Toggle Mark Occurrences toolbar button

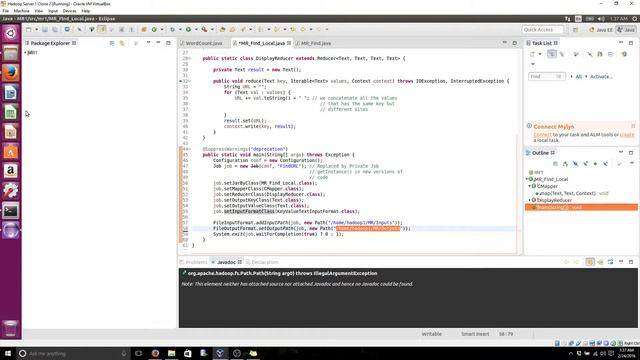101,29
